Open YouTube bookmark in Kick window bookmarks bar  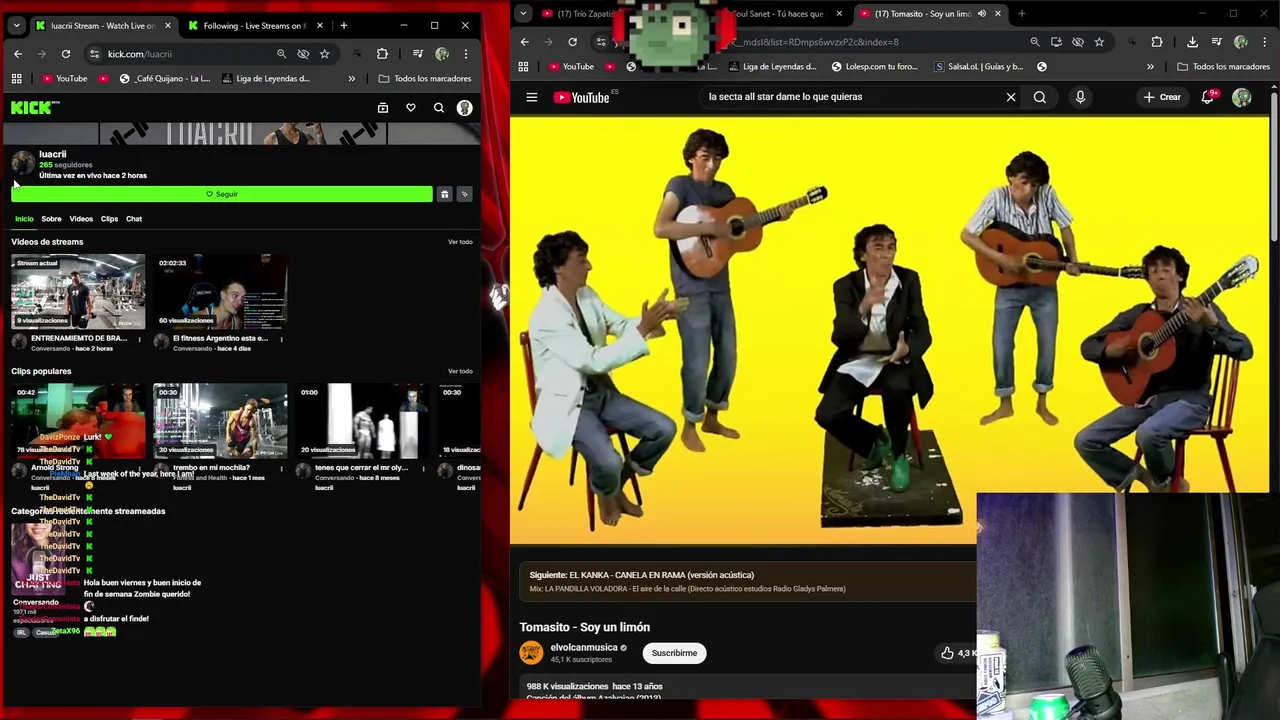(65, 78)
